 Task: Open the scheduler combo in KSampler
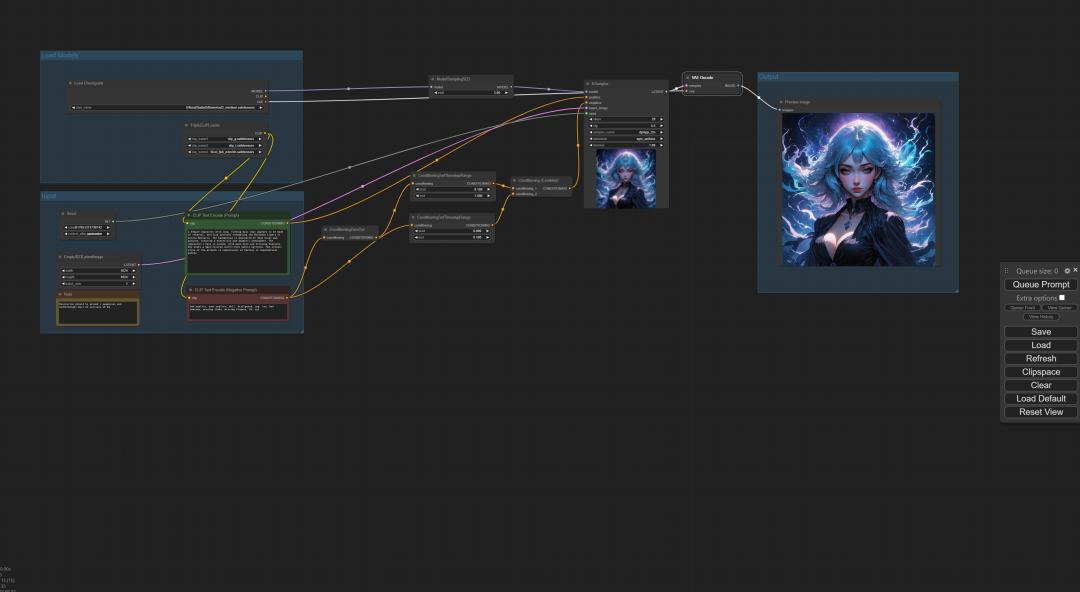[x=625, y=139]
